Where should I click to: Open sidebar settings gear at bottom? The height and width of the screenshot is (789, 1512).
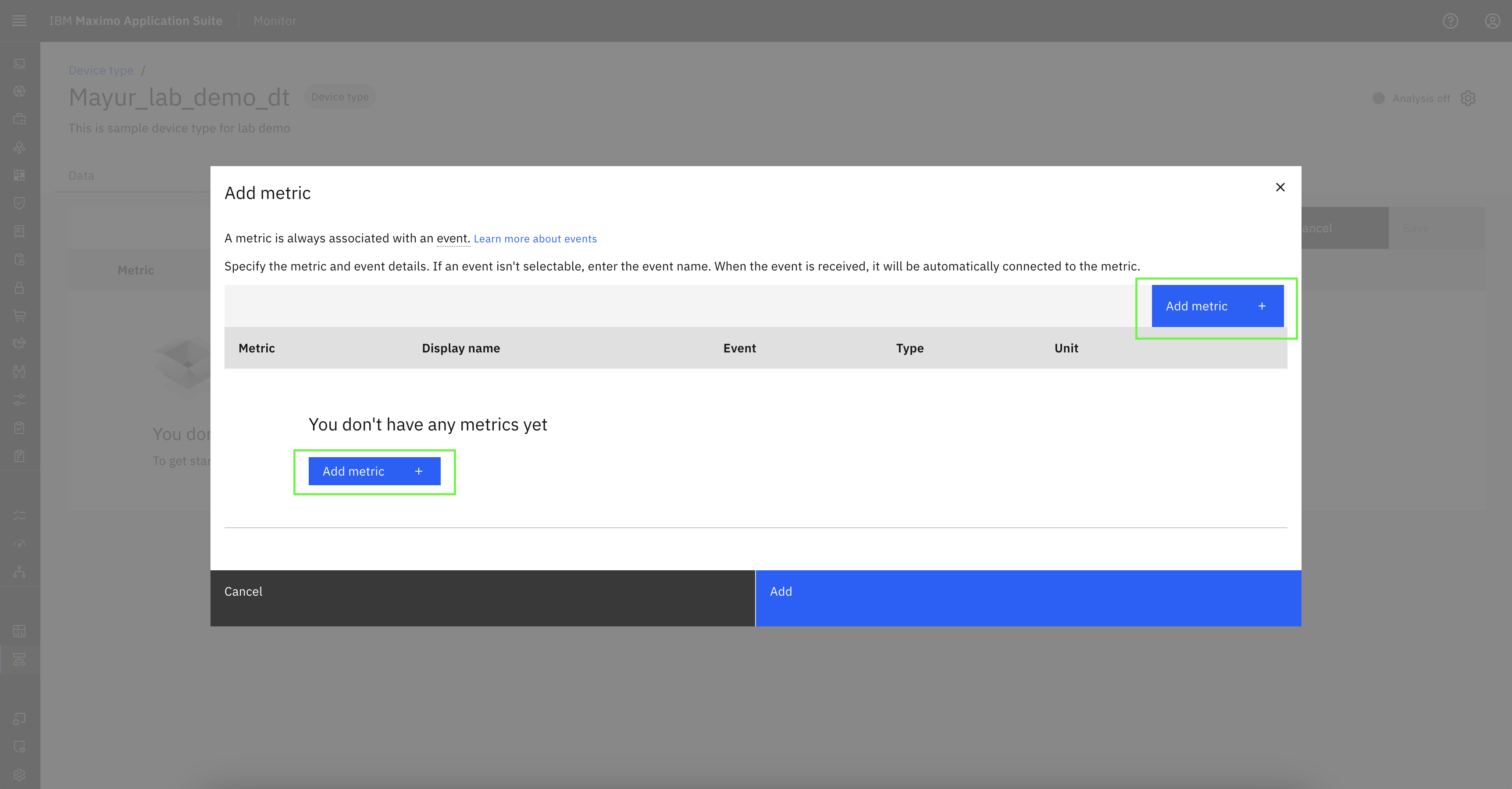coord(19,775)
